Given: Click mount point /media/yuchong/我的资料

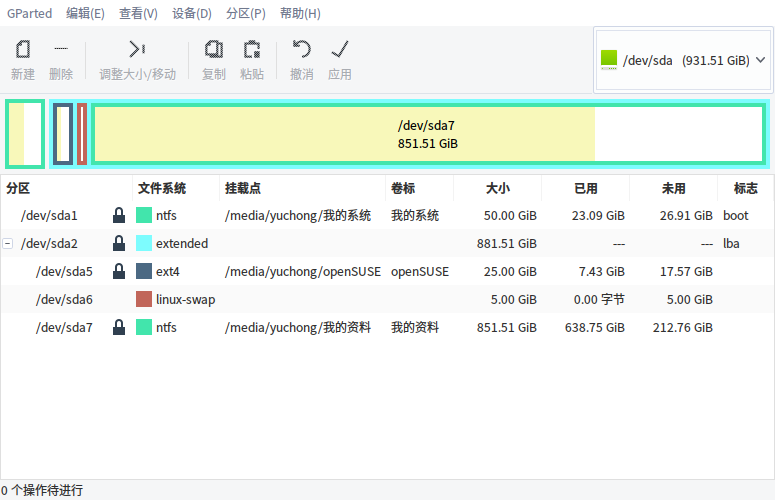Looking at the screenshot, I should (298, 328).
